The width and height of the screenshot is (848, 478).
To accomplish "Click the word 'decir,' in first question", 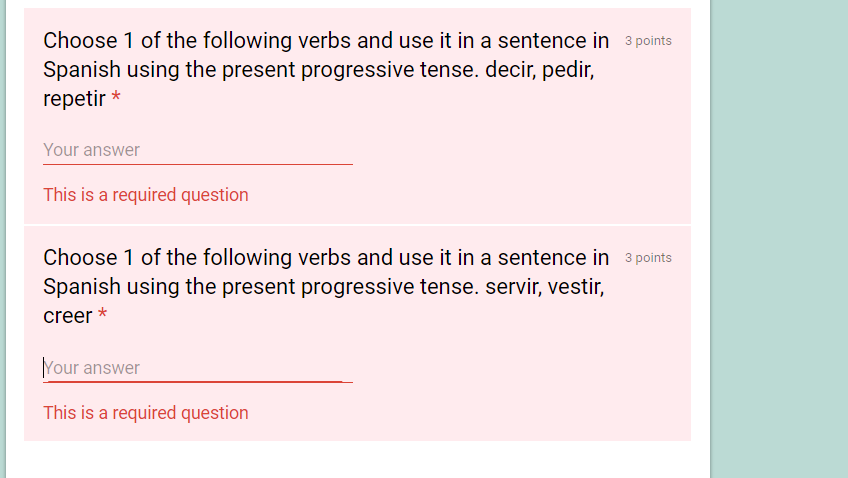I will [x=511, y=70].
